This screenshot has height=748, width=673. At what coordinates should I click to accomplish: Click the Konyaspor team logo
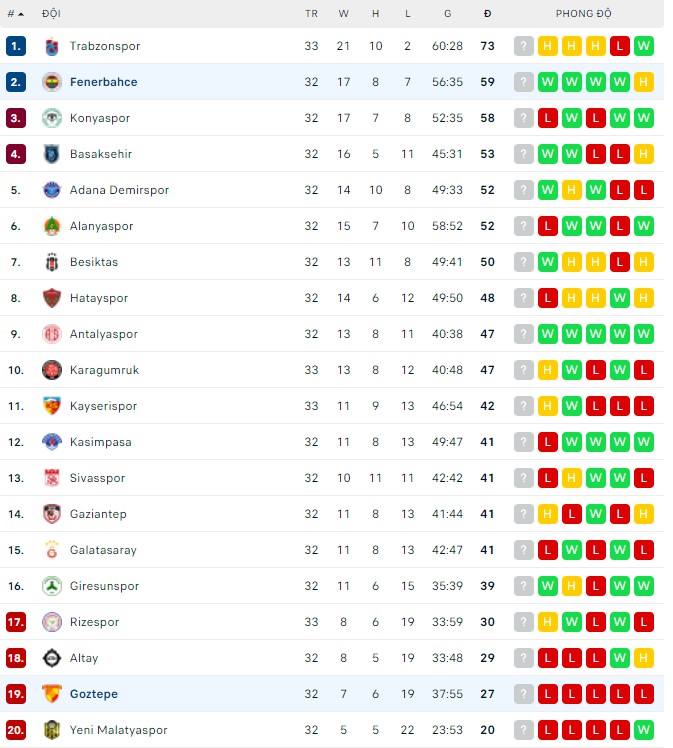pyautogui.click(x=52, y=118)
